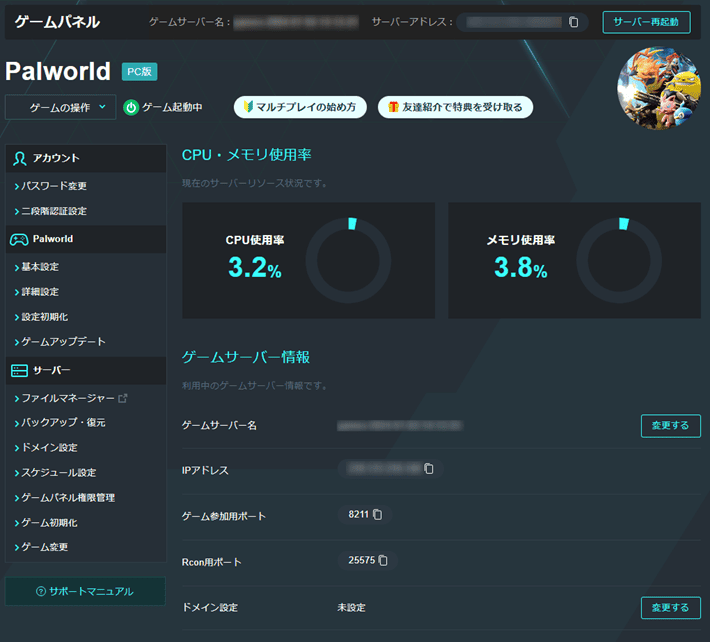Click the IPアドレス label
The height and width of the screenshot is (642, 710).
(205, 470)
